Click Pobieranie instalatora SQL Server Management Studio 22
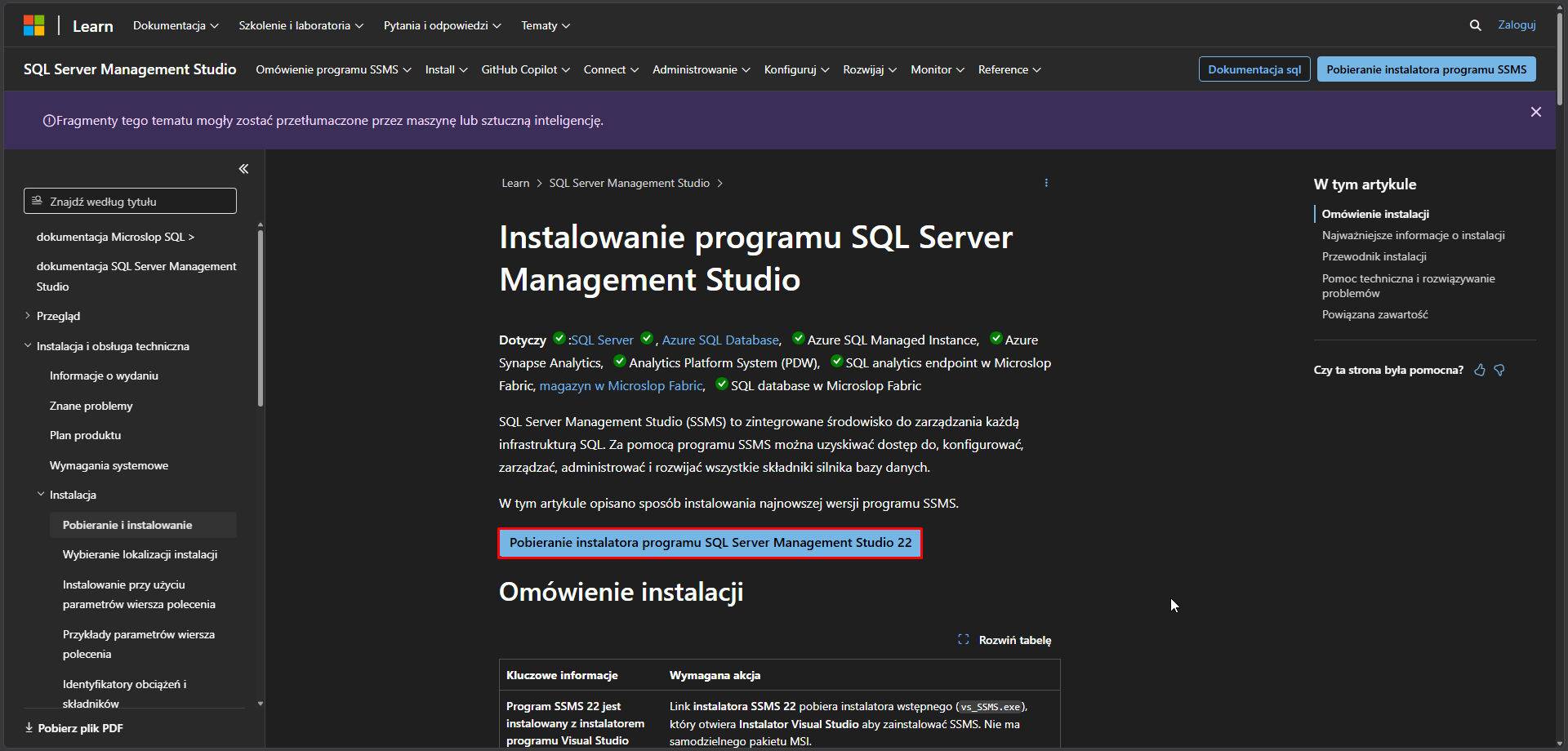This screenshot has width=1568, height=751. [x=710, y=543]
